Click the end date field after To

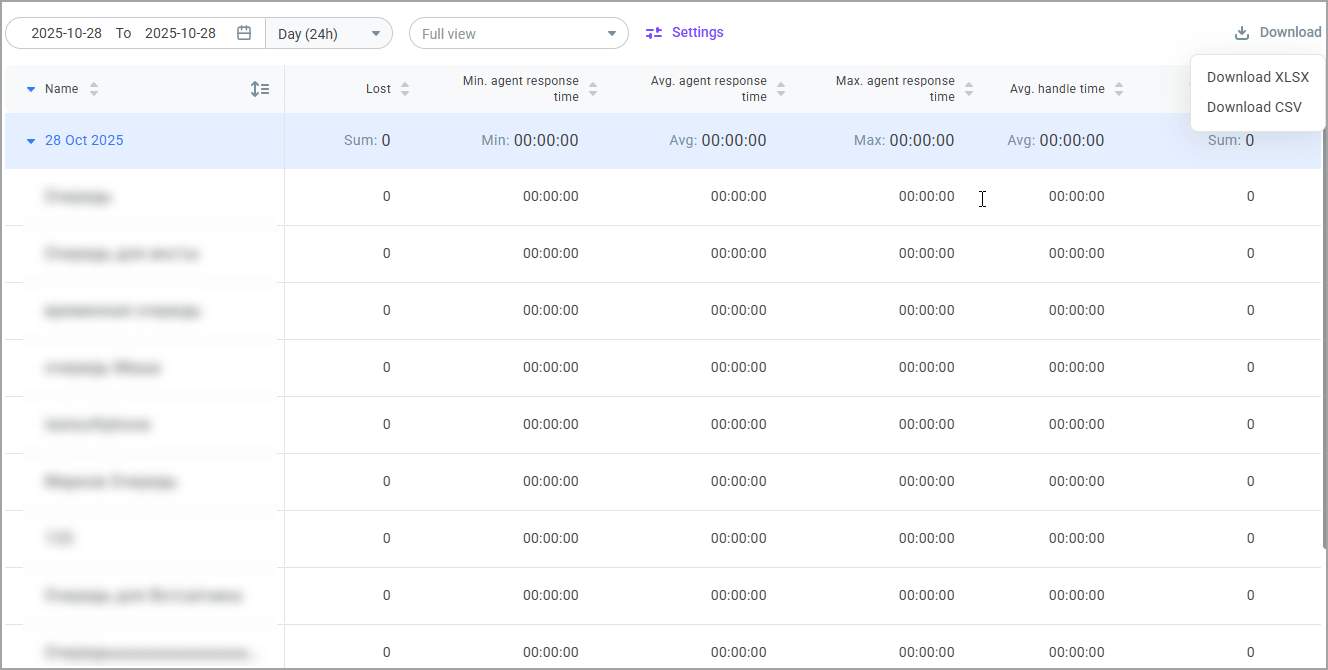click(181, 32)
